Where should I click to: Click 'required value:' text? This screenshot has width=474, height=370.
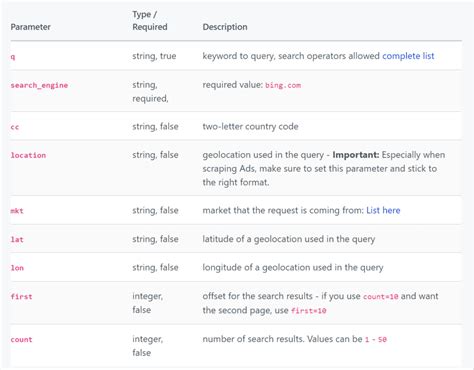pyautogui.click(x=233, y=85)
